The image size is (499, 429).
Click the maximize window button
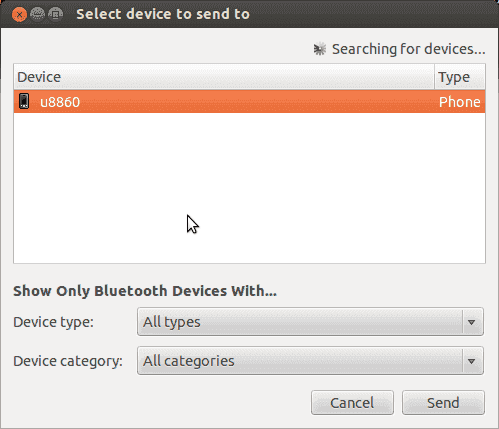click(x=56, y=14)
